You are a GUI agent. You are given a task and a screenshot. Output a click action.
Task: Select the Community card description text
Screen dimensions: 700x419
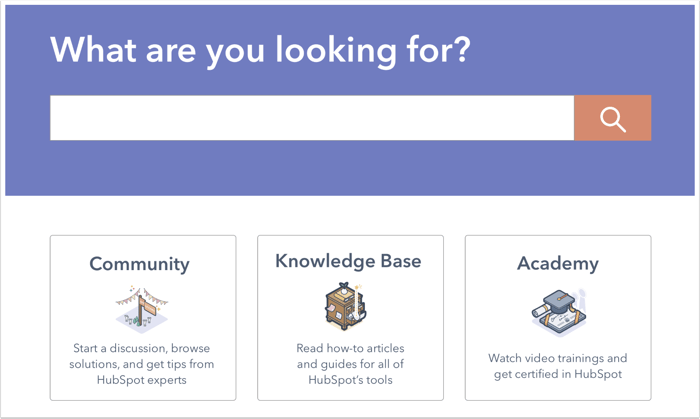(x=142, y=364)
